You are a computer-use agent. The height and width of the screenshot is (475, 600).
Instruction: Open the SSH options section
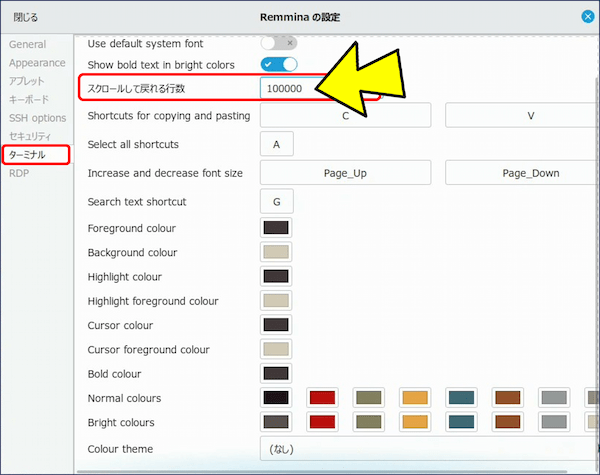pos(37,118)
